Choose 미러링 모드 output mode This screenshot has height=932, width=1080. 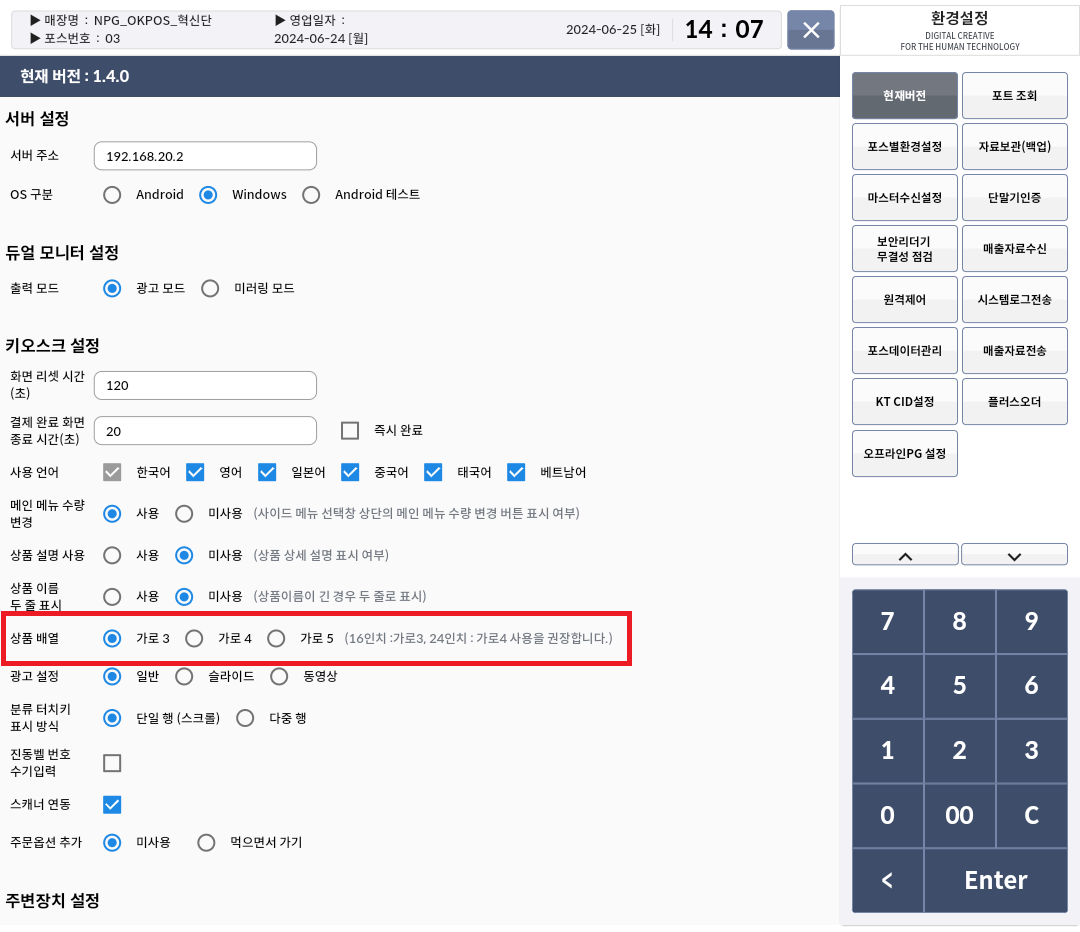[210, 289]
